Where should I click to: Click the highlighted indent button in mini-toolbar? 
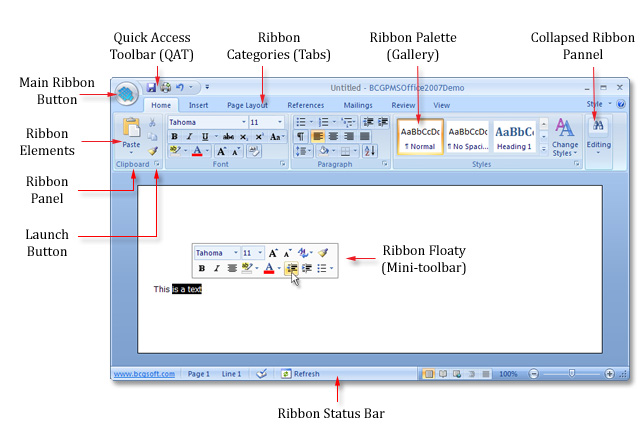[291, 268]
